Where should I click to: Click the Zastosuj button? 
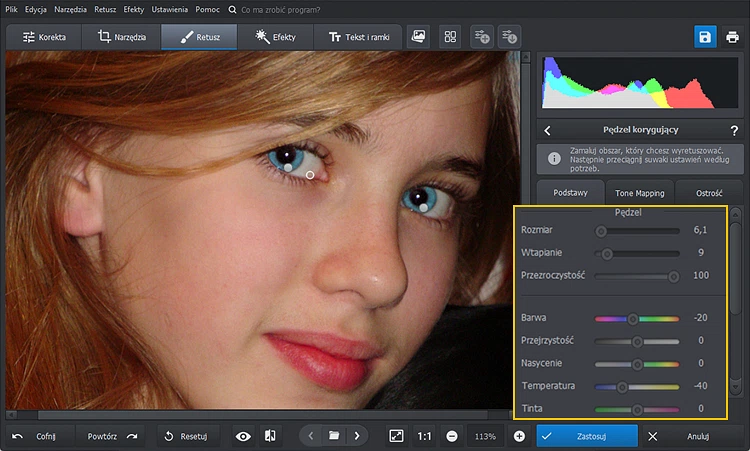tap(587, 436)
